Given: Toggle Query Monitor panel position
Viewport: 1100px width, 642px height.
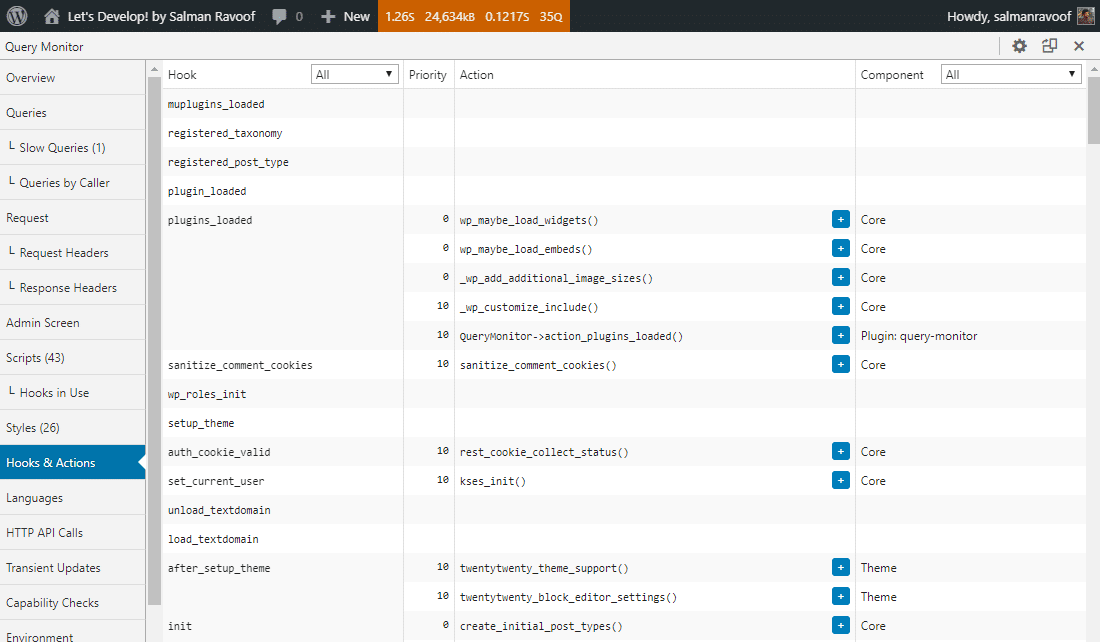Looking at the screenshot, I should pos(1049,46).
